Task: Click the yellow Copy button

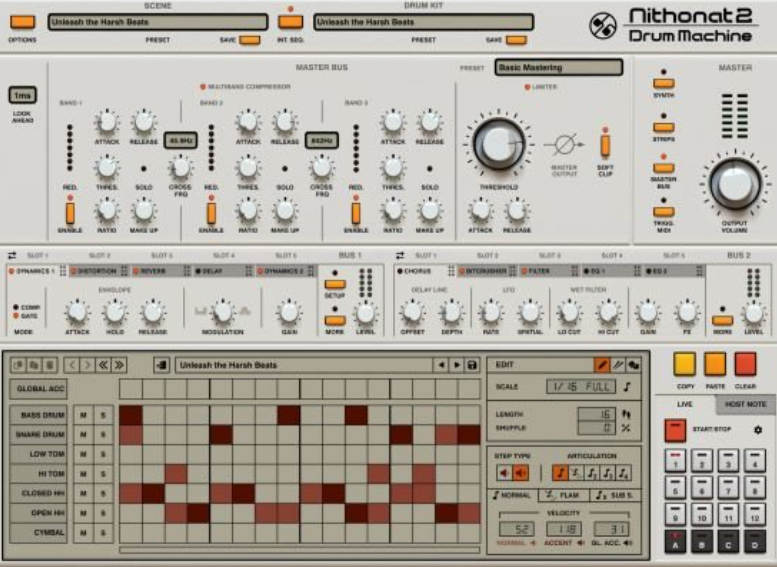Action: pyautogui.click(x=685, y=364)
